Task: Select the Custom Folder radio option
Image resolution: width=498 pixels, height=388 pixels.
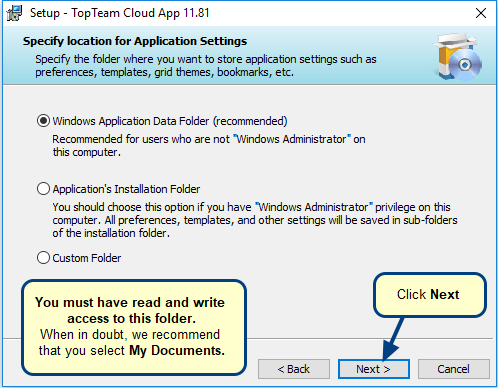Action: [43, 258]
